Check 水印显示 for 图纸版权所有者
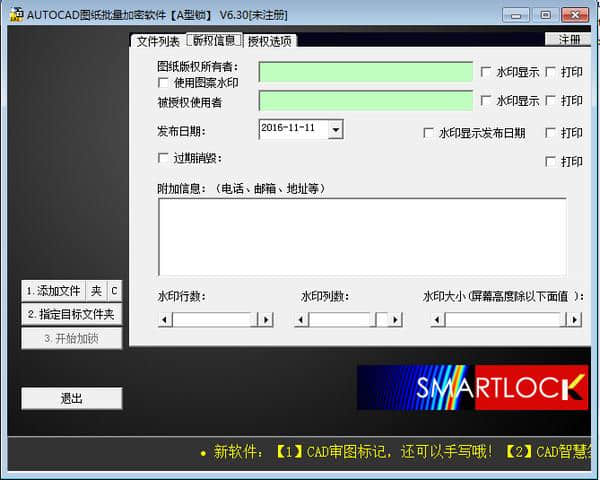600x480 pixels. click(486, 72)
